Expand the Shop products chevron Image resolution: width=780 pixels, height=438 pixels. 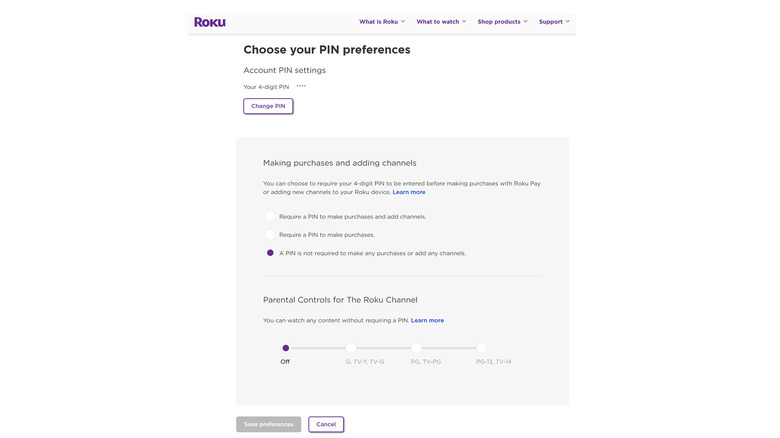pos(525,21)
